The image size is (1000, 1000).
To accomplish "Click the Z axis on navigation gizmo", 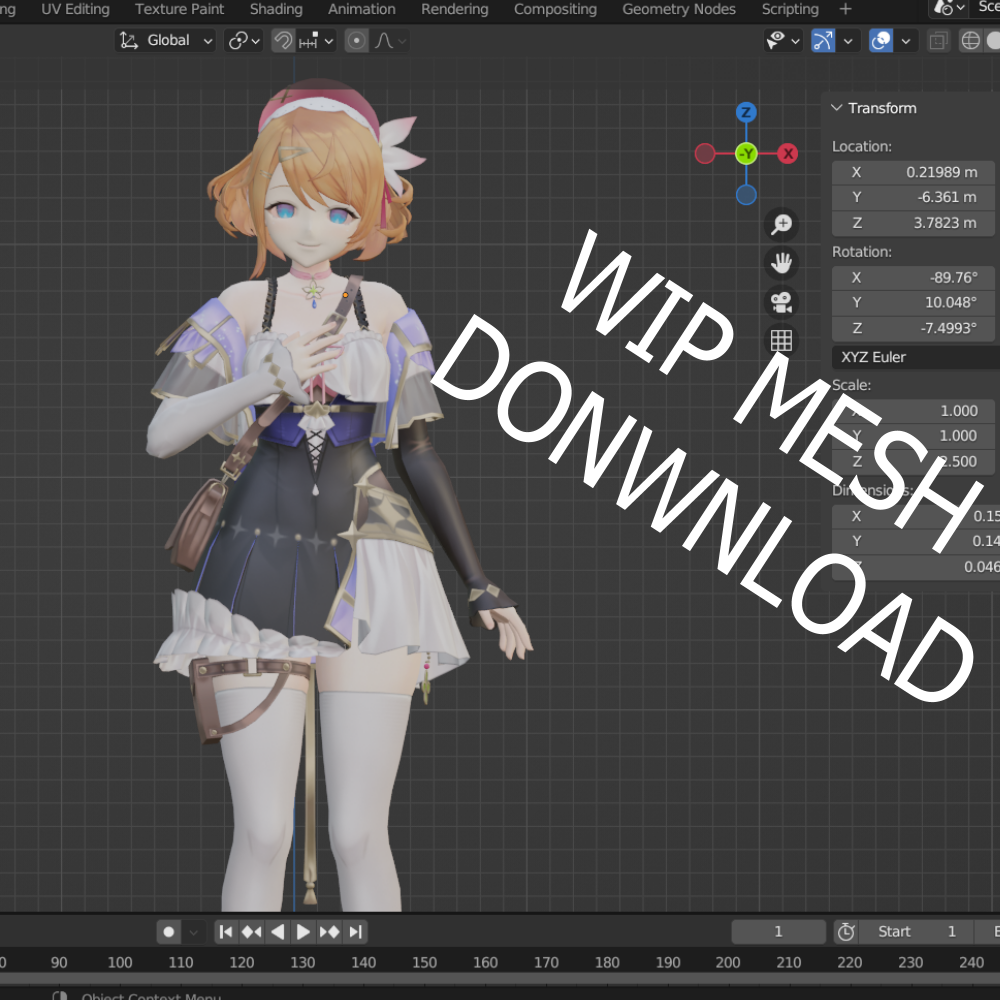I will pyautogui.click(x=746, y=113).
